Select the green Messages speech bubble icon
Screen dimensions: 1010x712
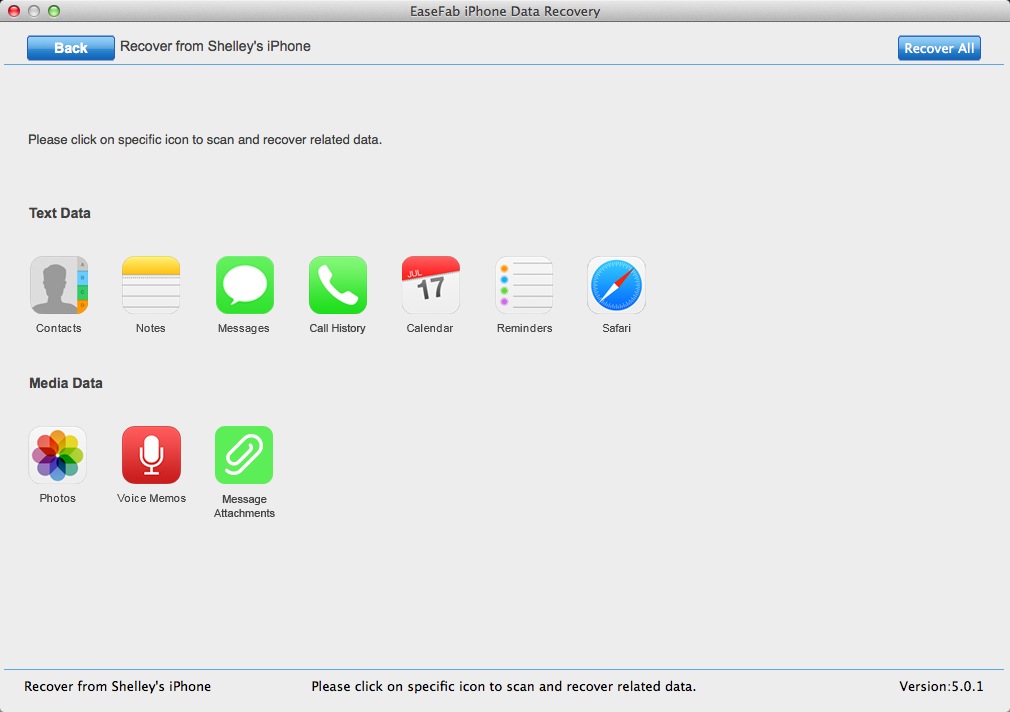[244, 285]
